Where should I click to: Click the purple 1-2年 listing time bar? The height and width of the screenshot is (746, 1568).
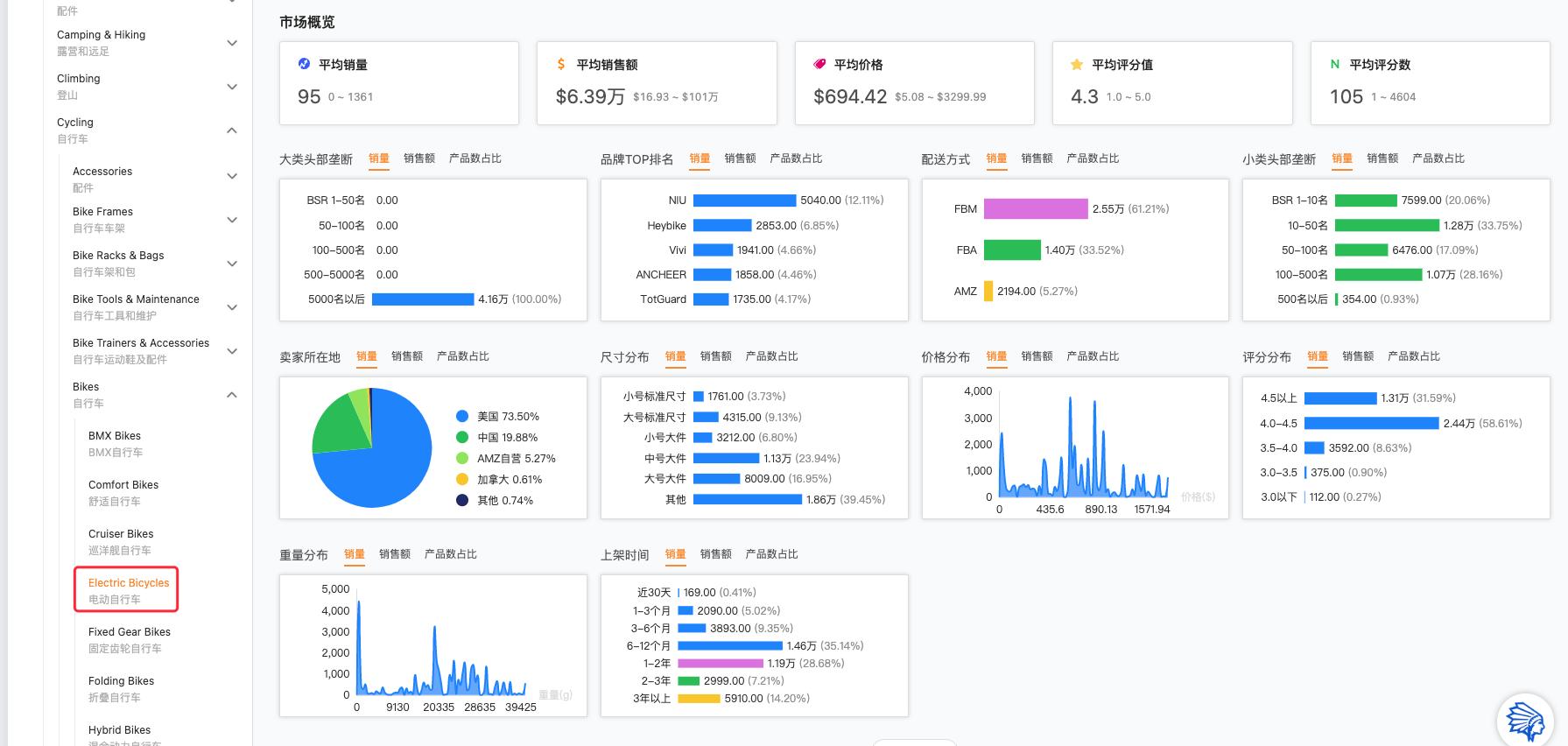[720, 663]
